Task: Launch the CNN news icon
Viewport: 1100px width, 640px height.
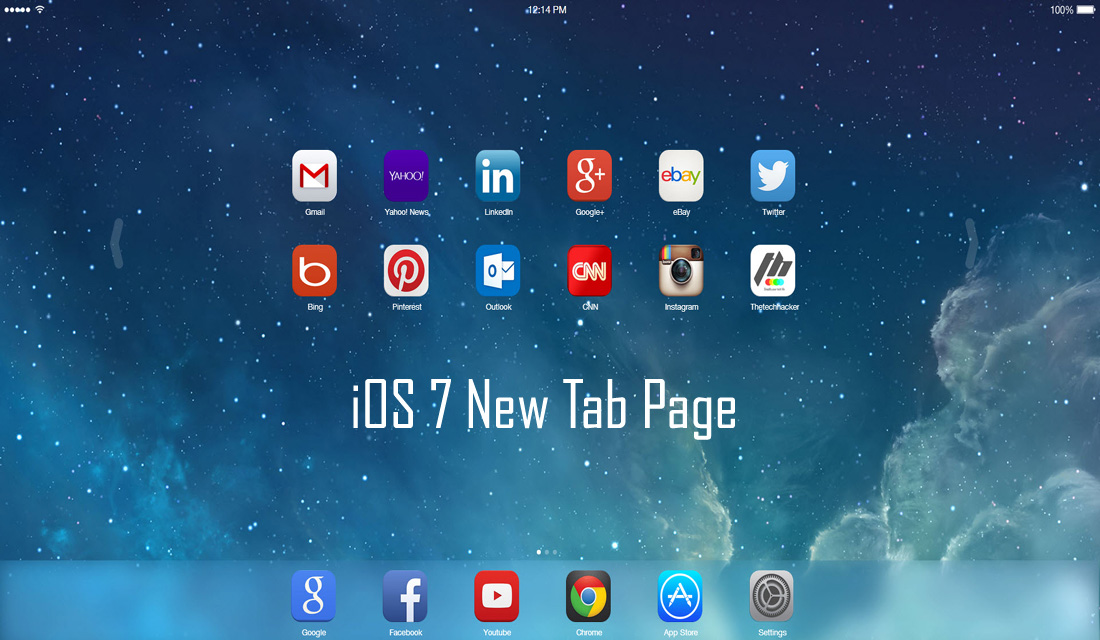Action: [589, 271]
